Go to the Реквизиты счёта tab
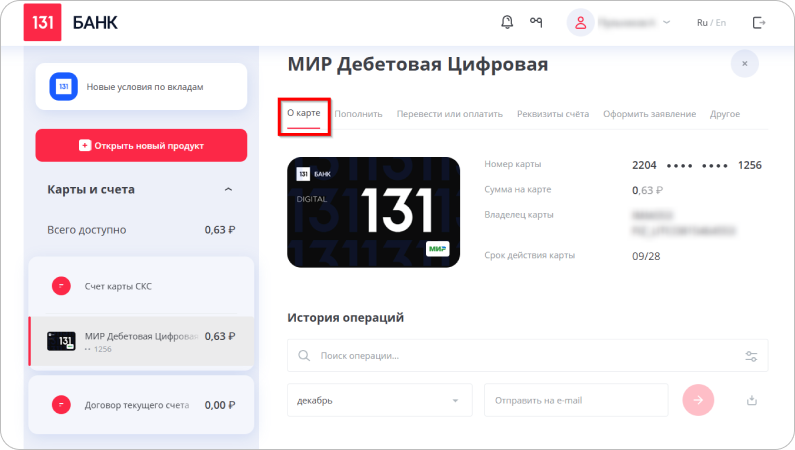The height and width of the screenshot is (450, 795). pos(553,114)
